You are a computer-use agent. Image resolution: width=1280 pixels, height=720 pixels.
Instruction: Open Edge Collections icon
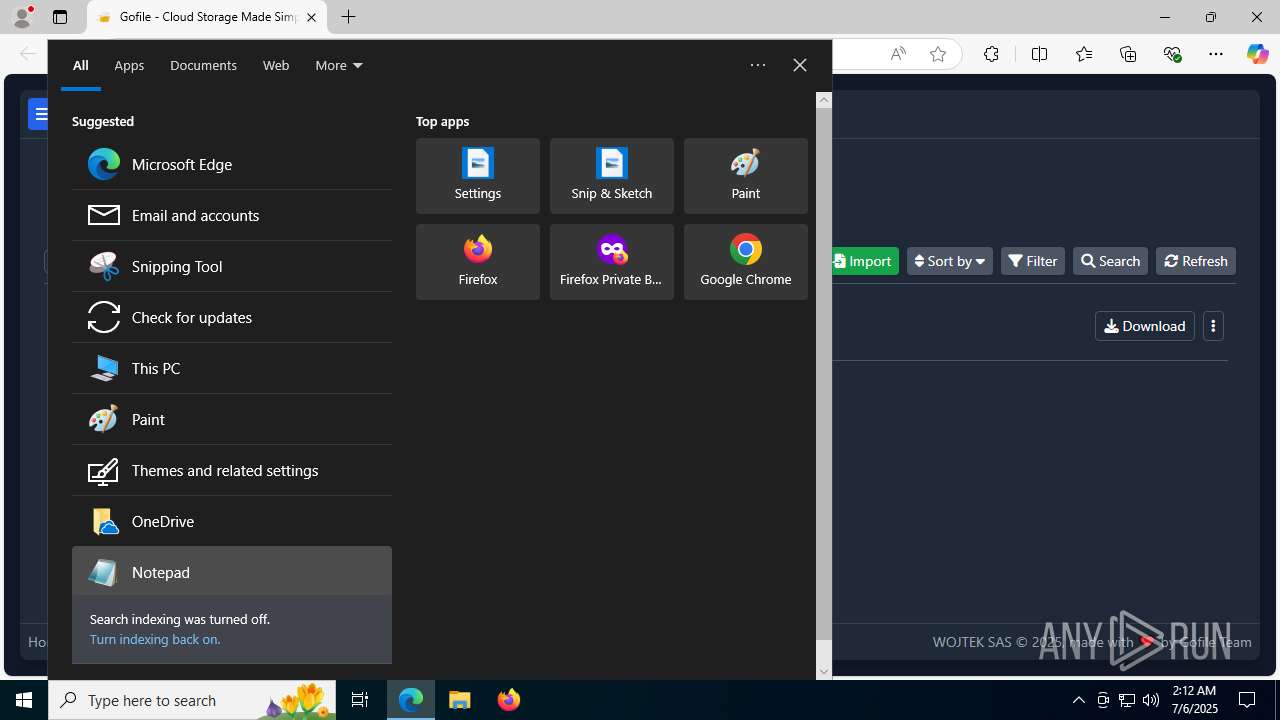[1128, 54]
